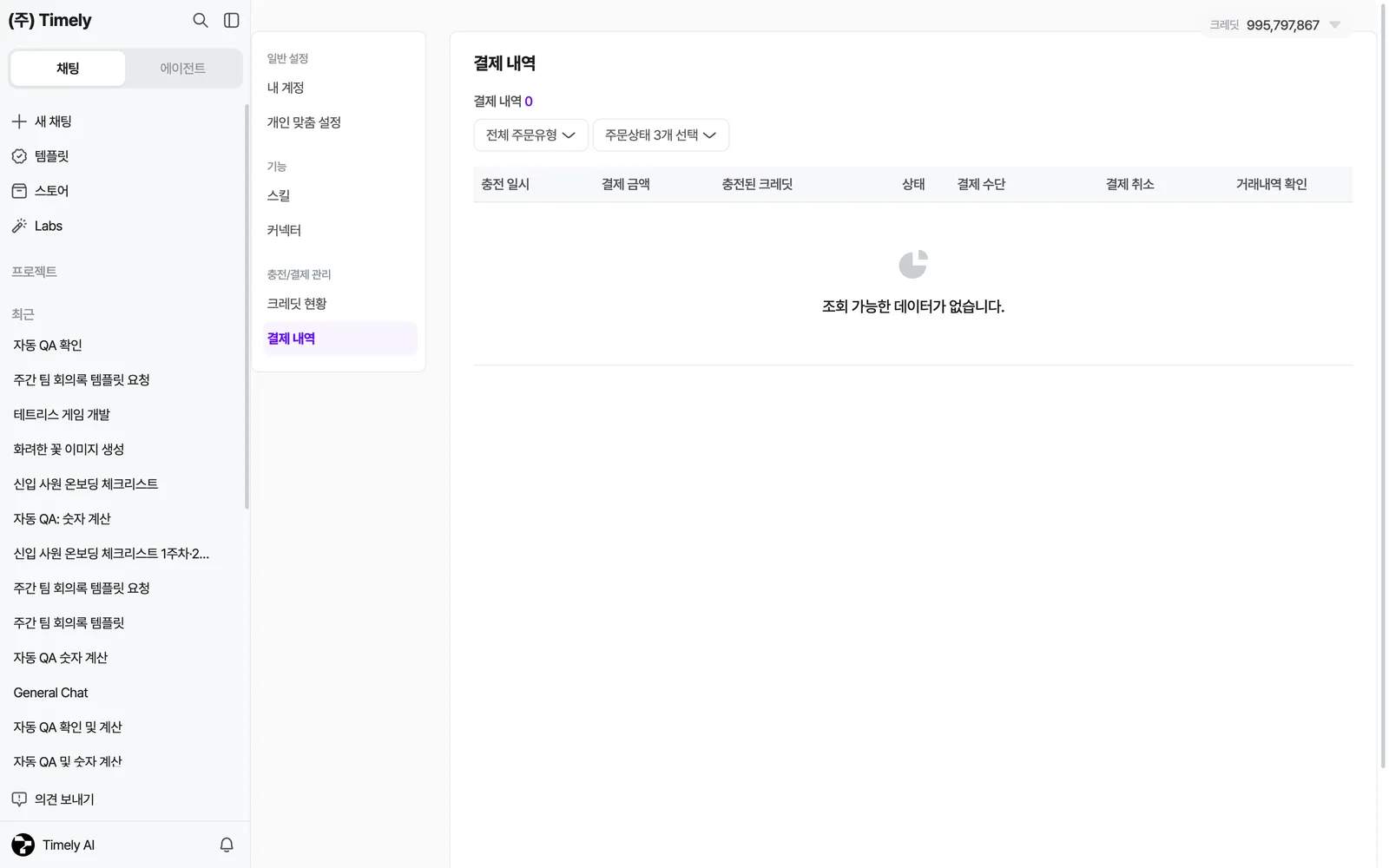Screen dimensions: 1389x868
Task: Click the 충전 일시 column header
Action: (505, 184)
